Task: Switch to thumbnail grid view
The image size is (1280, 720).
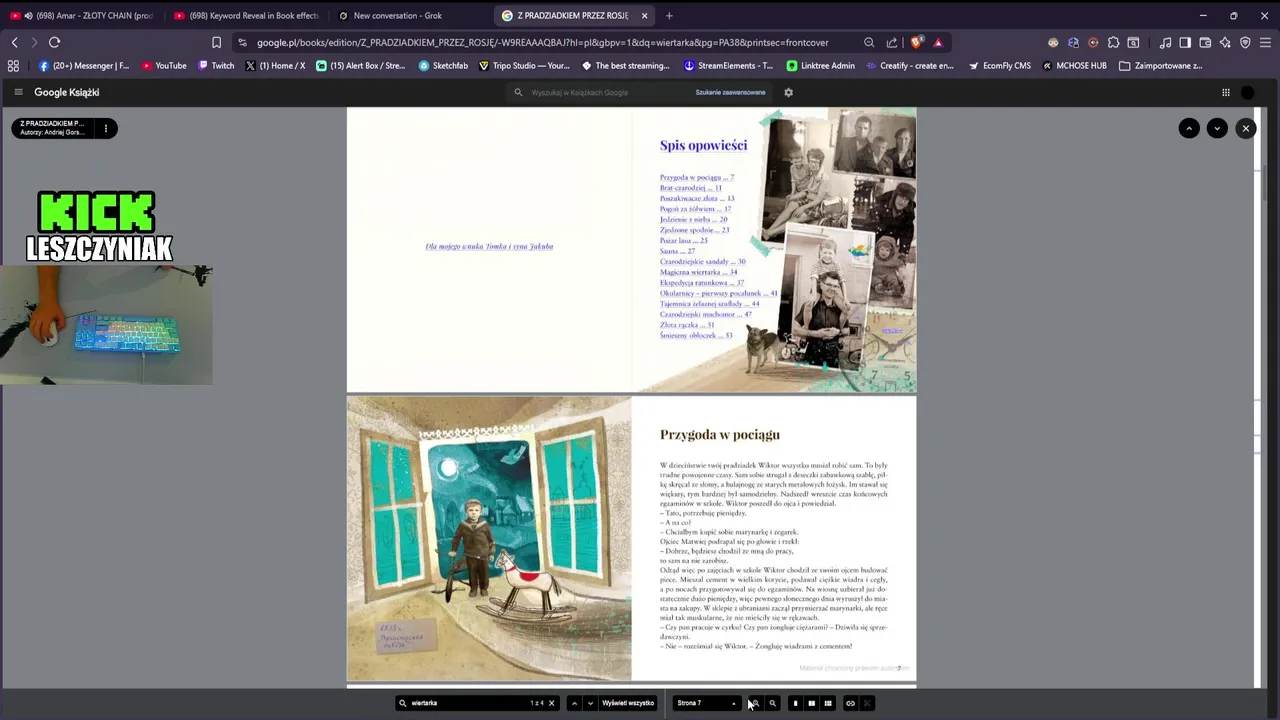Action: (x=828, y=703)
